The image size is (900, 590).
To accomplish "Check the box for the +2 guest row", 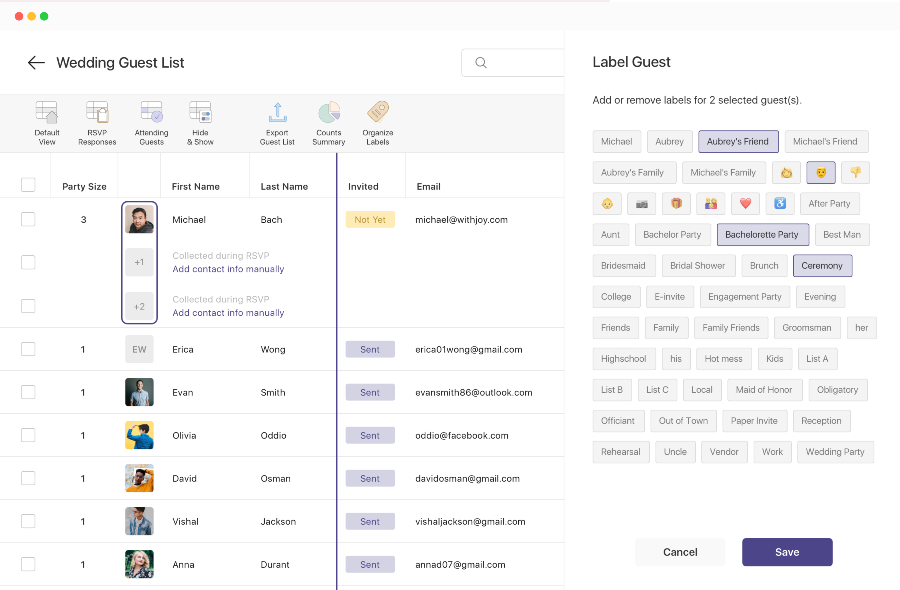I will [28, 306].
